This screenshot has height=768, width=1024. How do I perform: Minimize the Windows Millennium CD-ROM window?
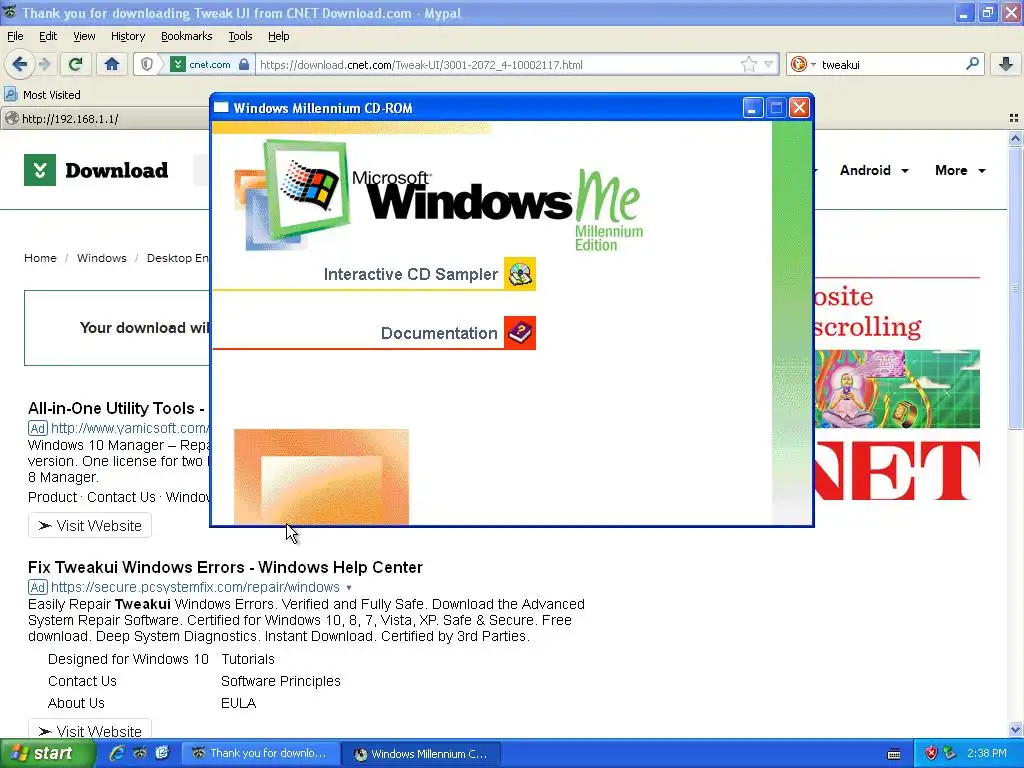752,108
